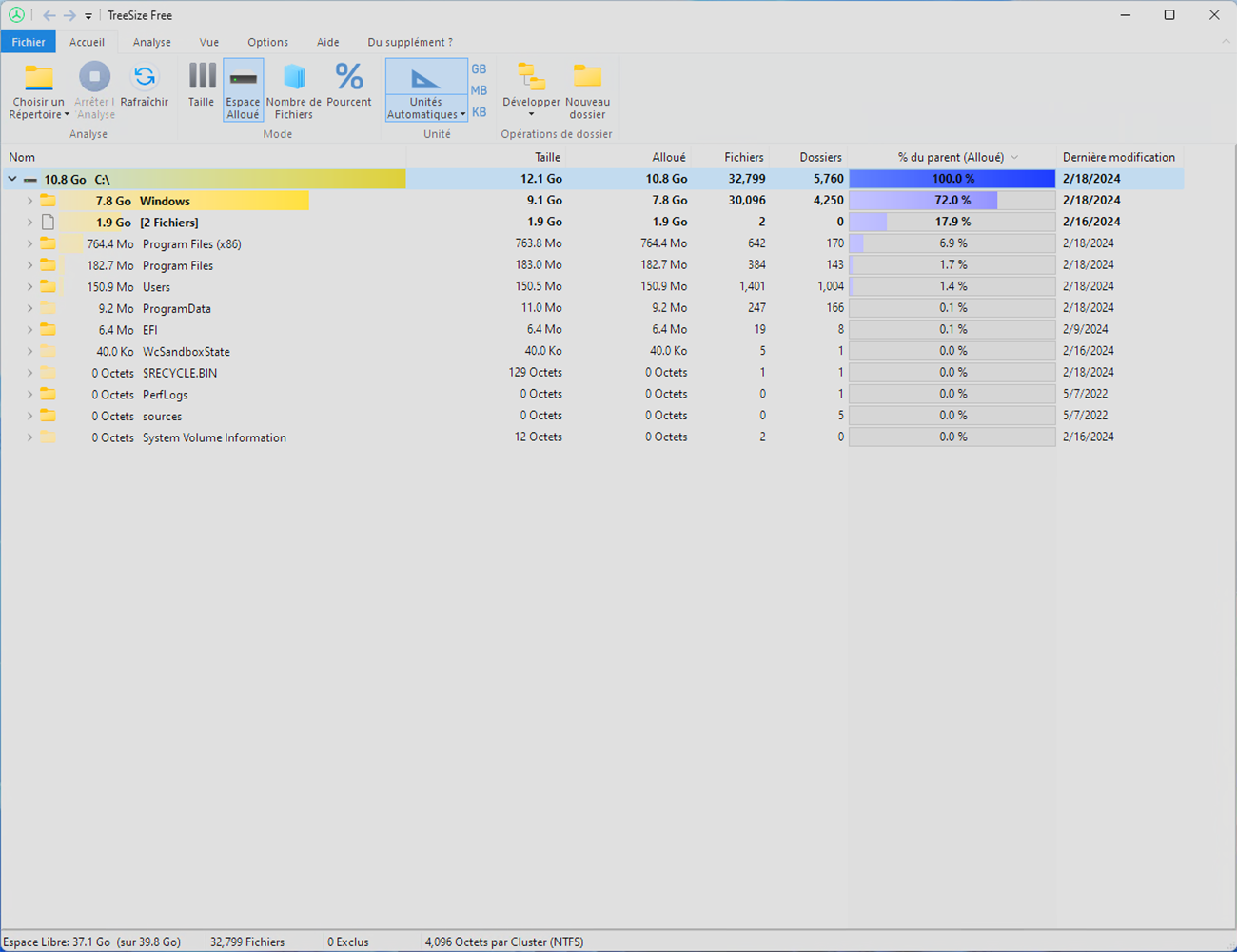Open the Analyse ribbon tab
The width and height of the screenshot is (1237, 952).
tap(152, 42)
